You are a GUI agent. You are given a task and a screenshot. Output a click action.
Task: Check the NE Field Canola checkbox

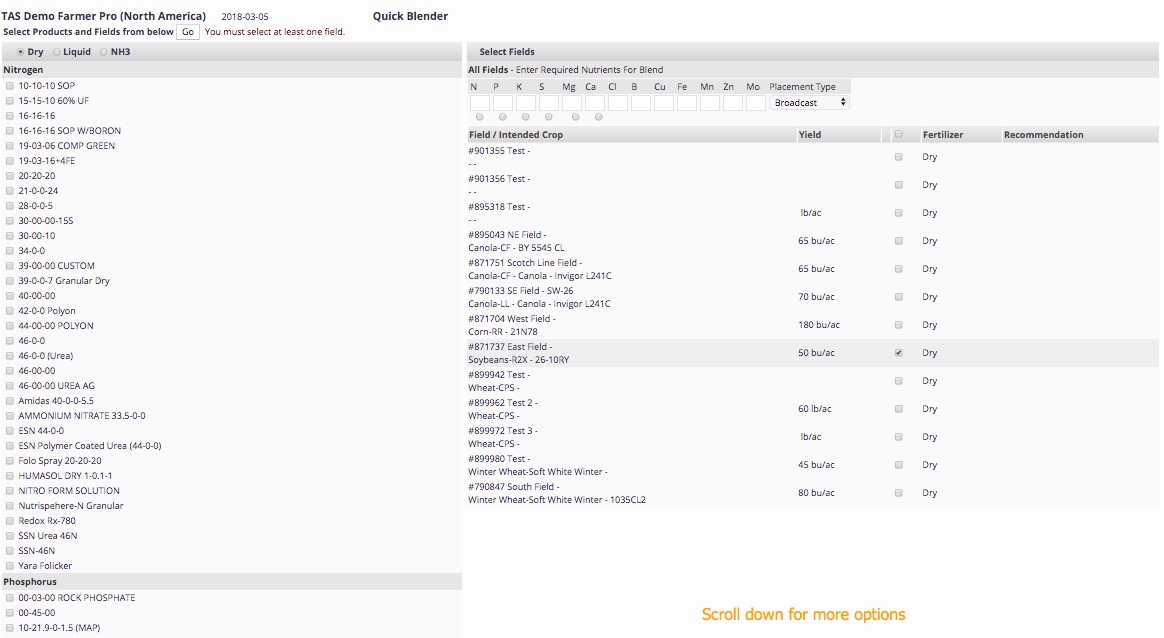pos(898,241)
